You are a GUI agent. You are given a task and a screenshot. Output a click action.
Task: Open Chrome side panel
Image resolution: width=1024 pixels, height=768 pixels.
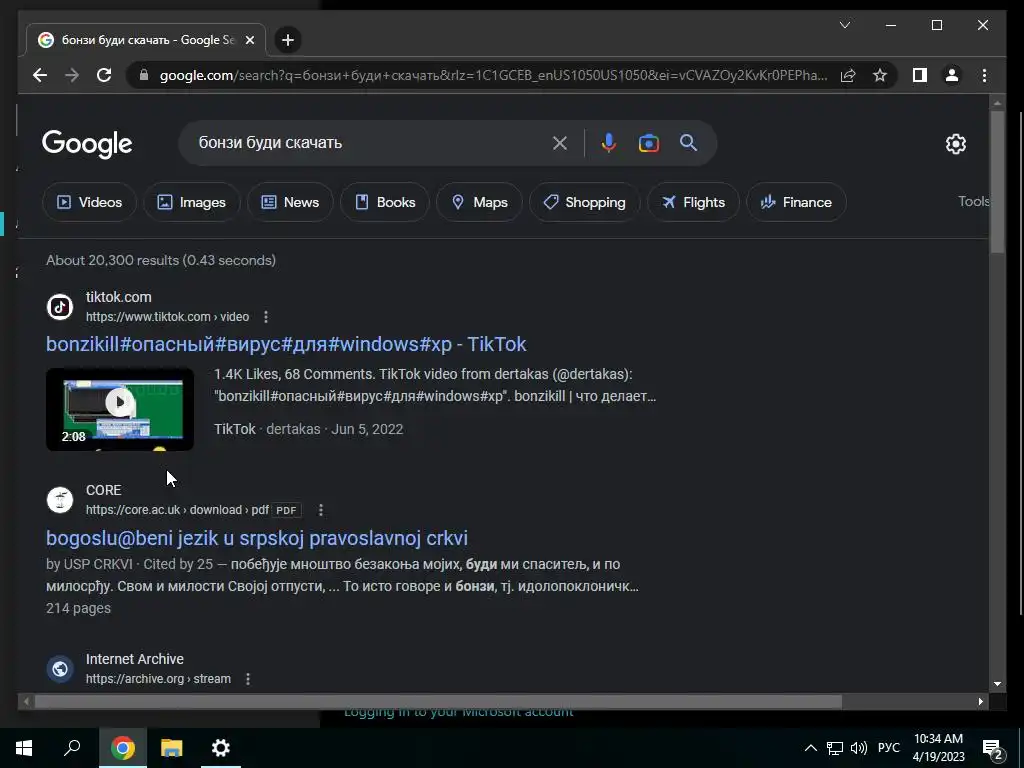[920, 75]
